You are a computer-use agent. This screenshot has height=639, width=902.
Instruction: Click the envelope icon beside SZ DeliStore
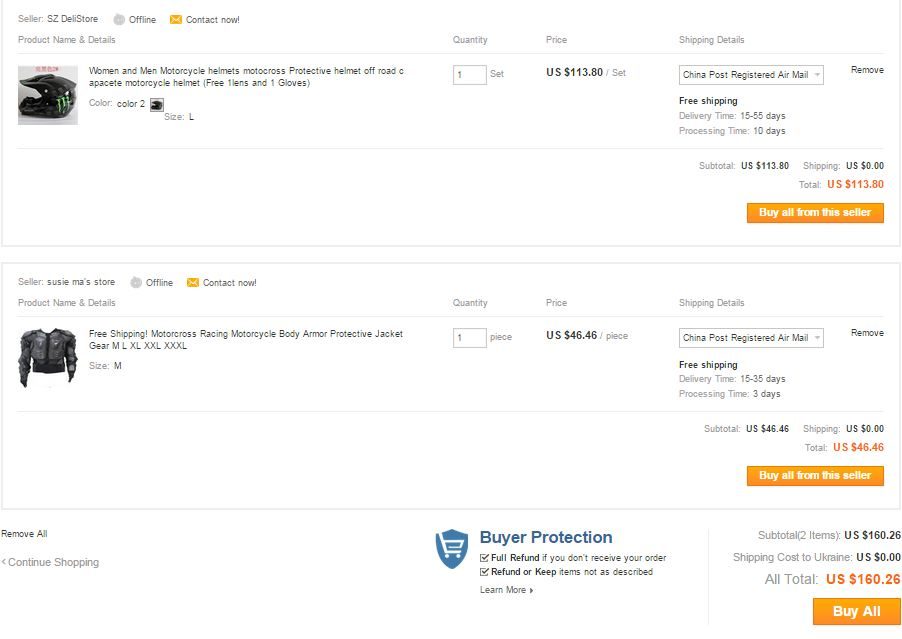point(175,20)
